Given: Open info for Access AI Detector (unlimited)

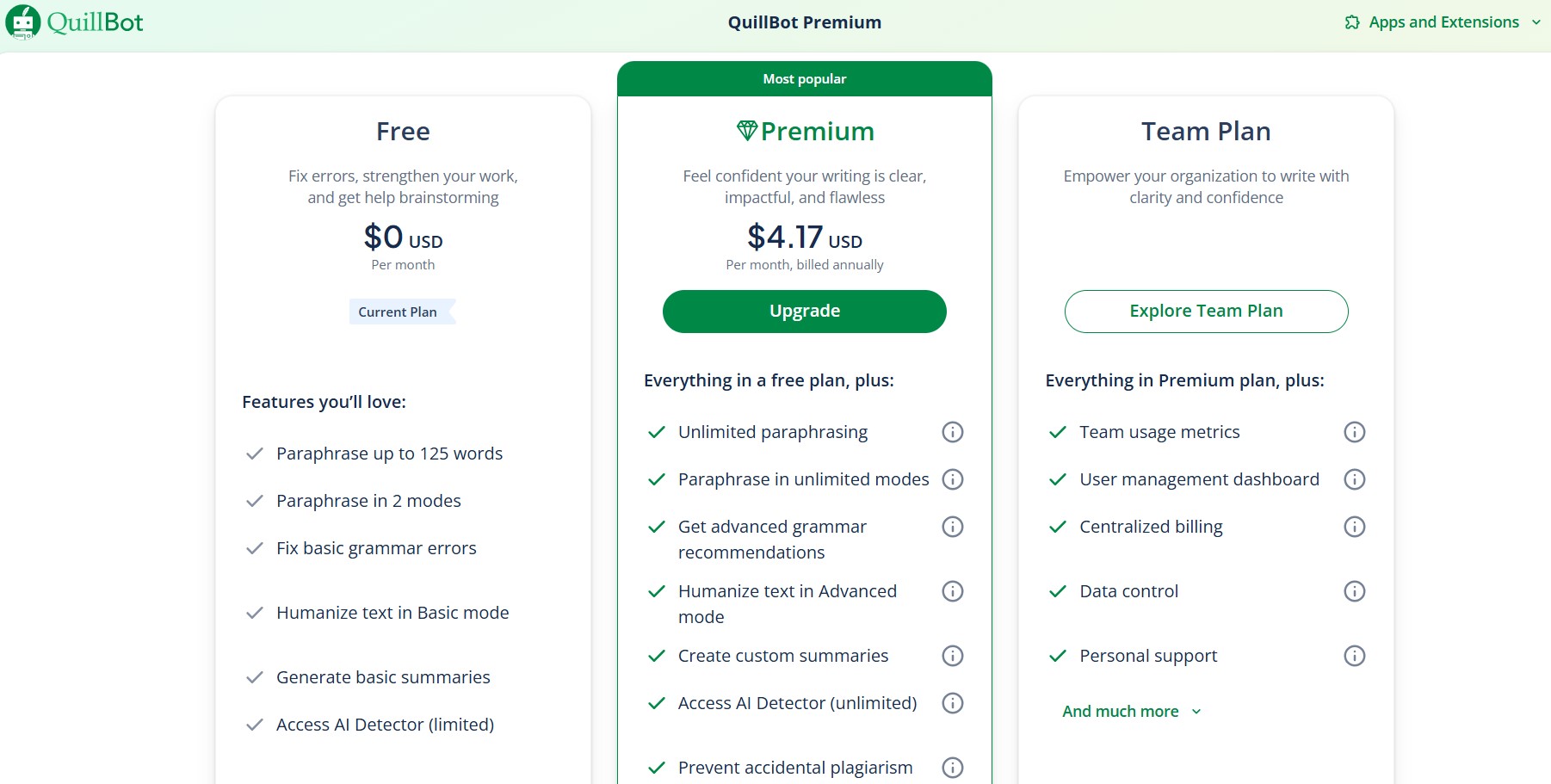Looking at the screenshot, I should tap(953, 703).
